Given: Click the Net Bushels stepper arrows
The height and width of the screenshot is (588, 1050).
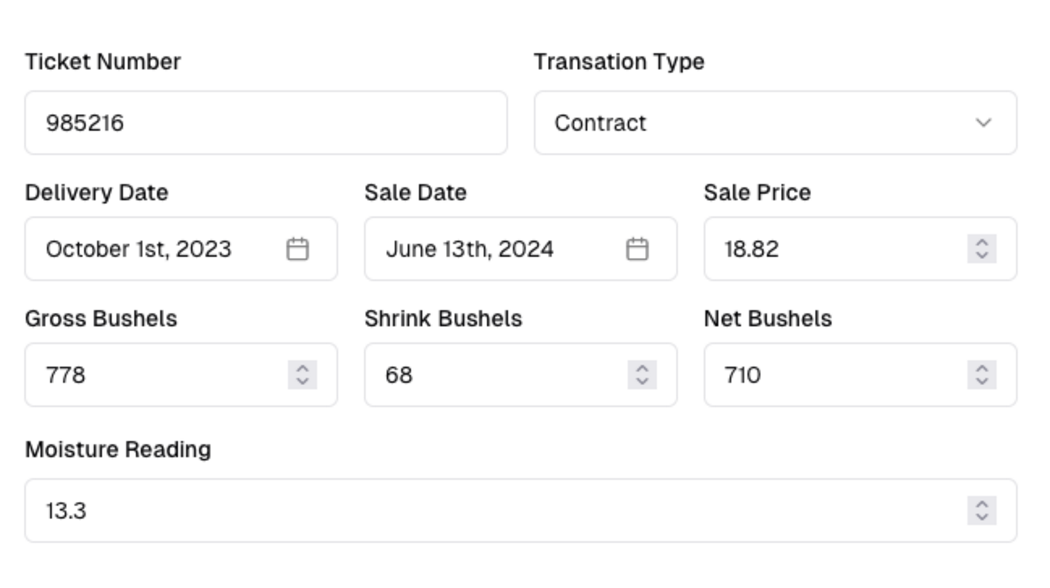Looking at the screenshot, I should coord(982,375).
